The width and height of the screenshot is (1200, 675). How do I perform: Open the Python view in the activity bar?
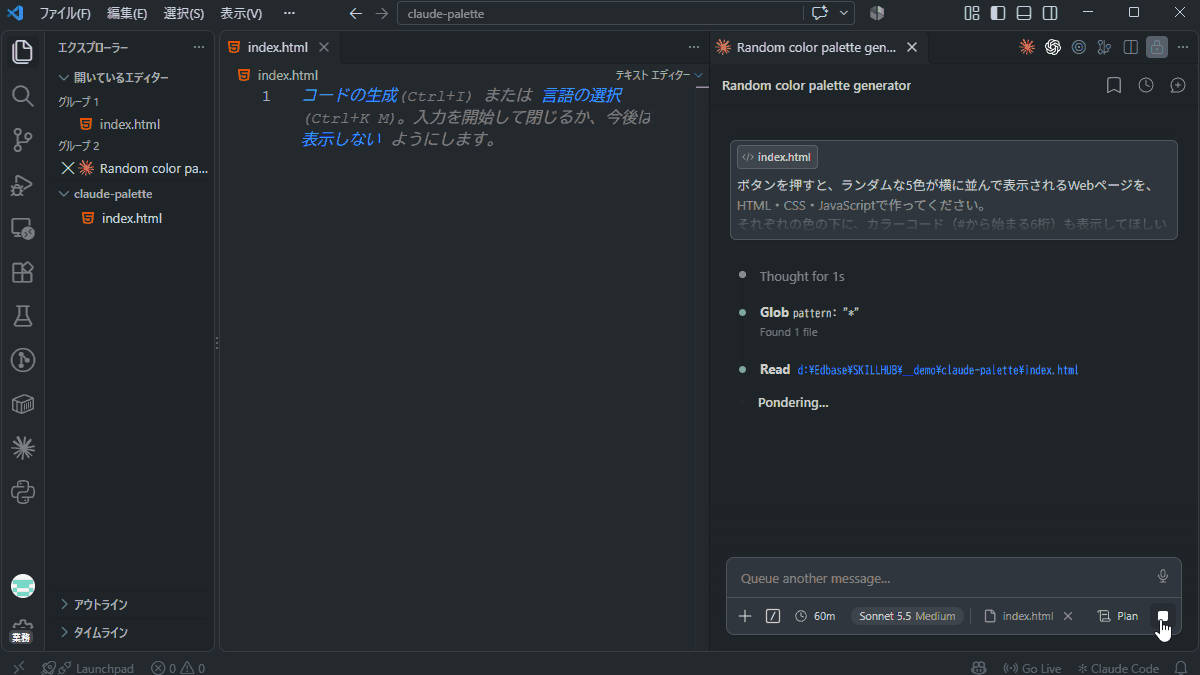pos(22,492)
